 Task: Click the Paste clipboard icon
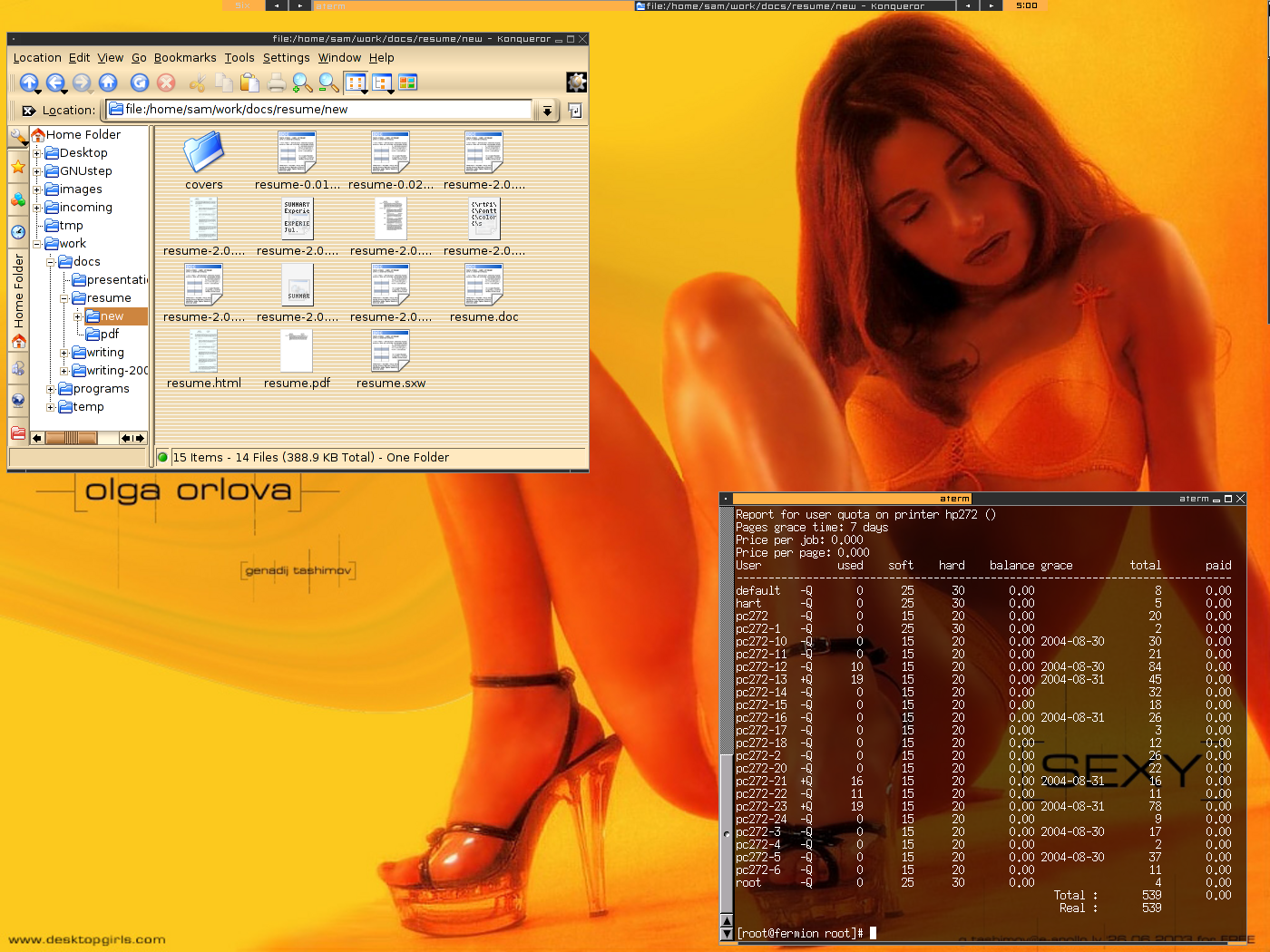coord(249,83)
